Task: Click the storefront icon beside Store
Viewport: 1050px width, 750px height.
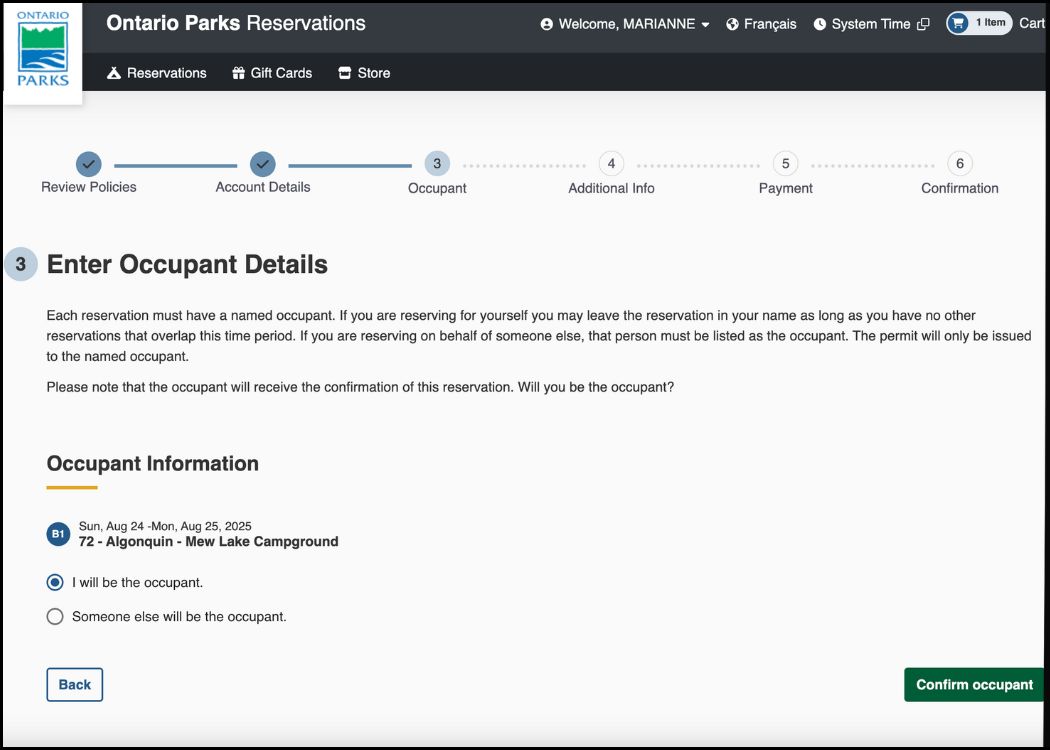Action: click(345, 73)
